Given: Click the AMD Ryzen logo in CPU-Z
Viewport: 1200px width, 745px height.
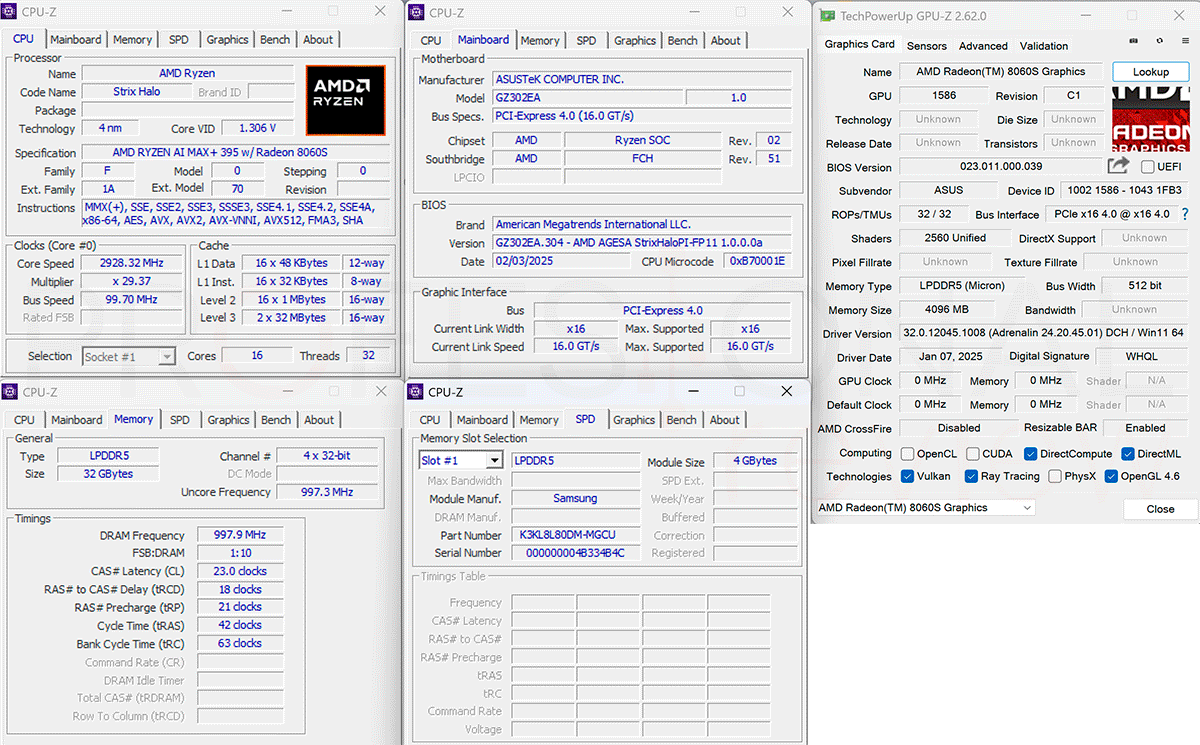Looking at the screenshot, I should (x=345, y=100).
